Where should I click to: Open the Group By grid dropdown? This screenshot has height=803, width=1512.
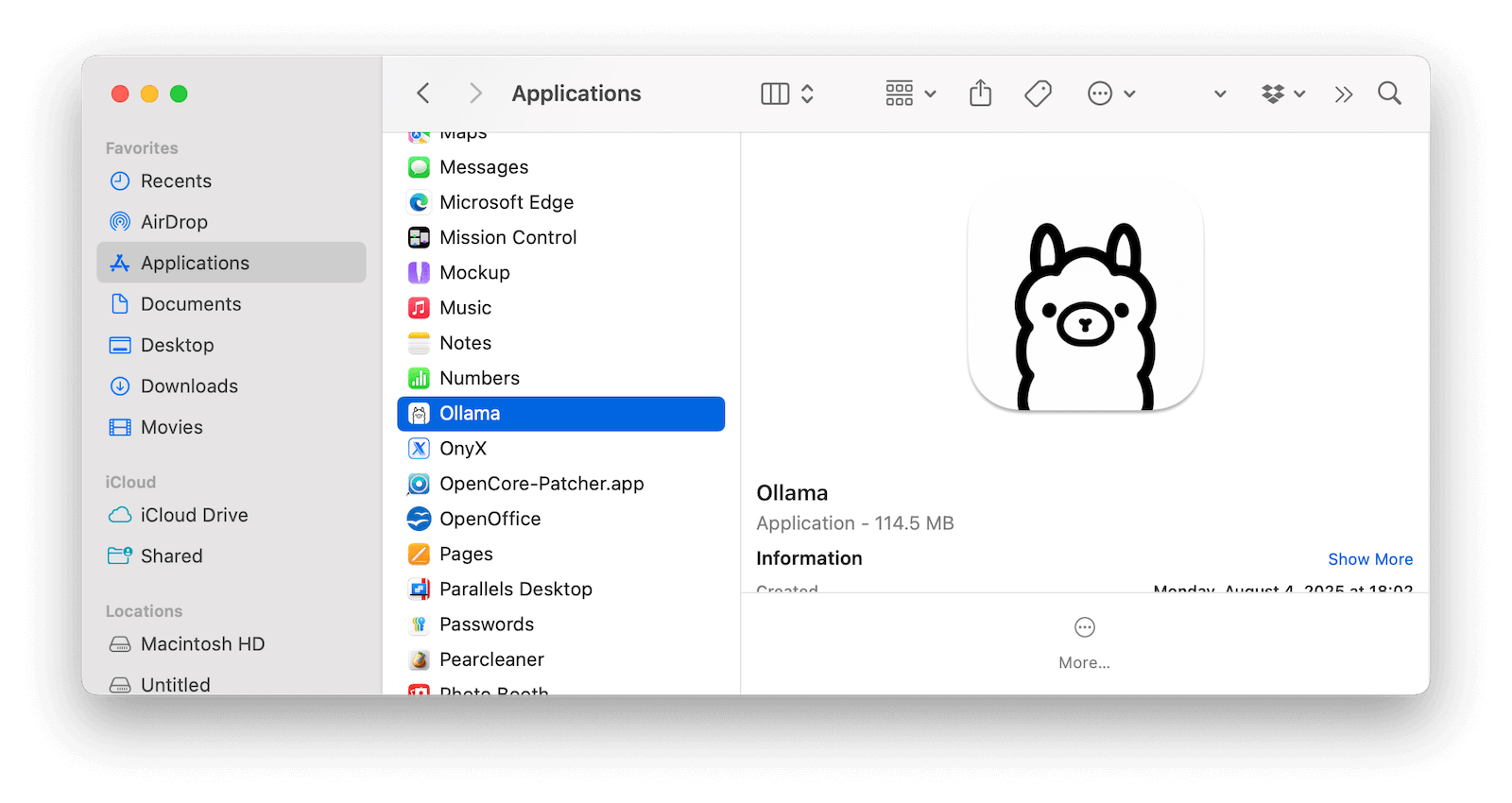[x=910, y=94]
